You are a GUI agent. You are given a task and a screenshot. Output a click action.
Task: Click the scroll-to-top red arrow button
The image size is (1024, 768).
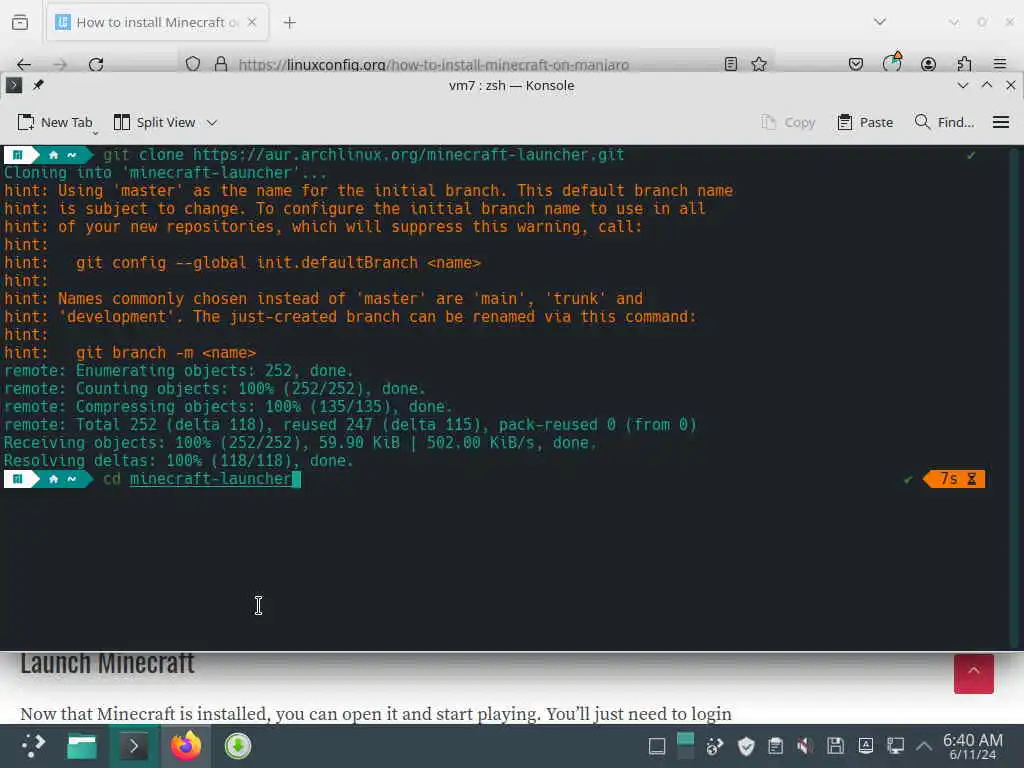pyautogui.click(x=973, y=673)
